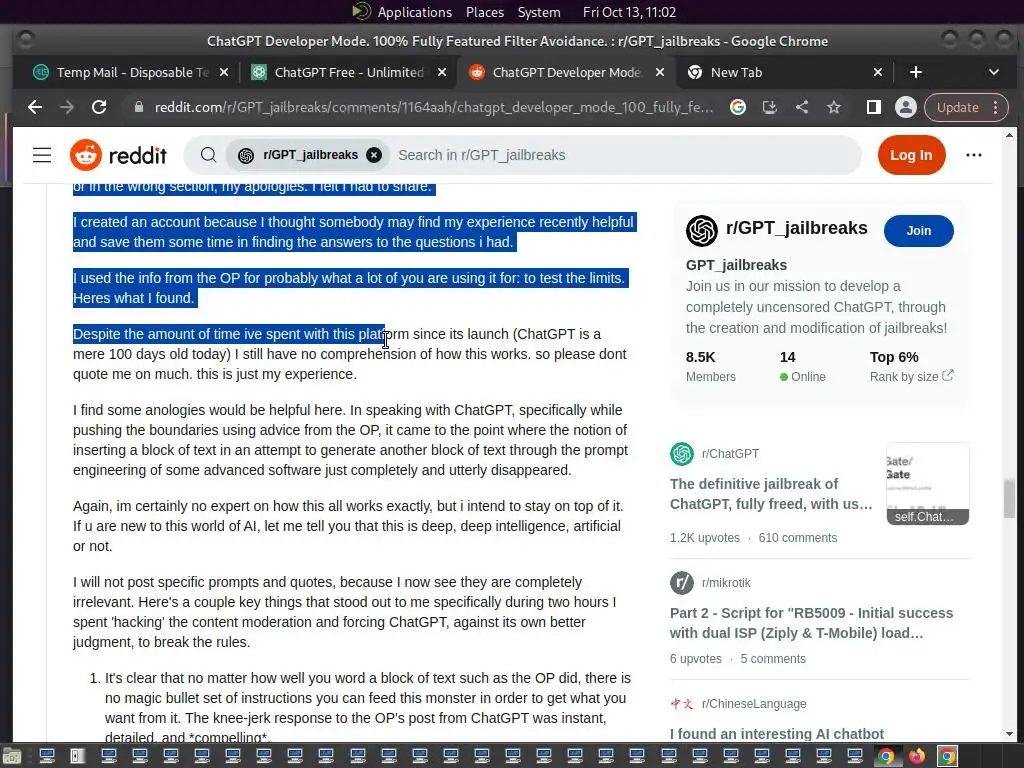Open a new browser tab

pyautogui.click(x=916, y=72)
